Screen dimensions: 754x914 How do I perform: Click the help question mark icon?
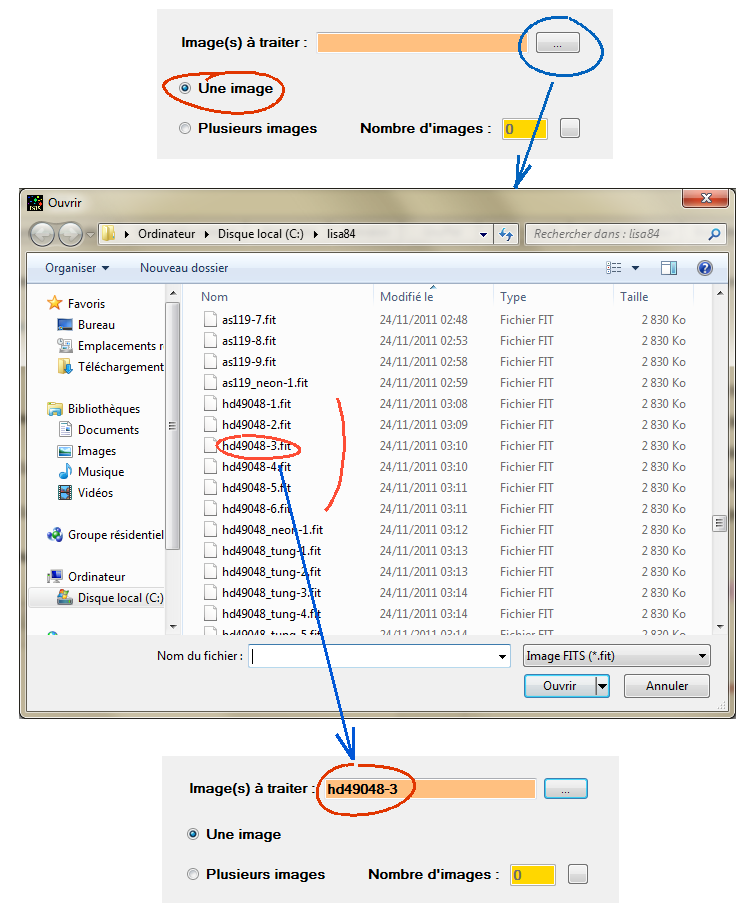704,268
